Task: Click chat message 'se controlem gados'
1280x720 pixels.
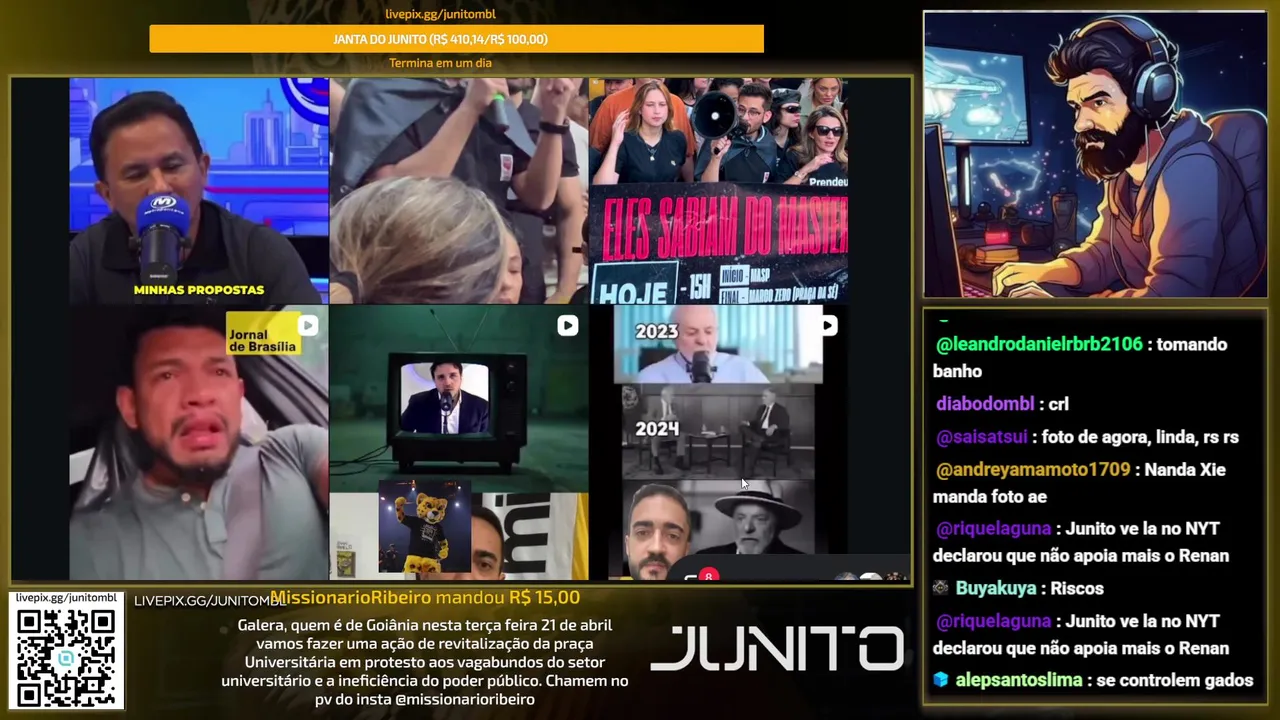Action: [1175, 680]
